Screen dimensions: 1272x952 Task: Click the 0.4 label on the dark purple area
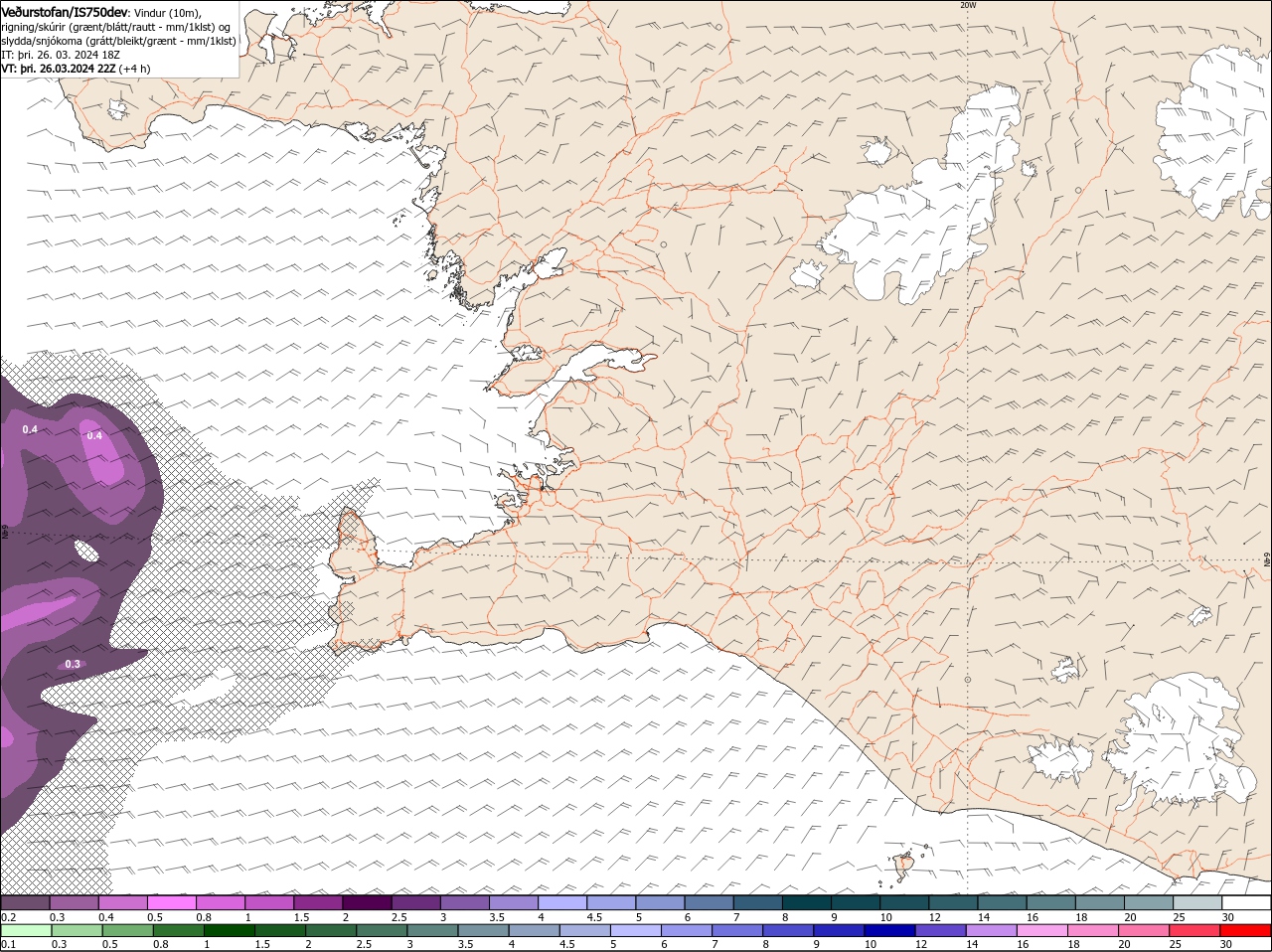point(30,429)
